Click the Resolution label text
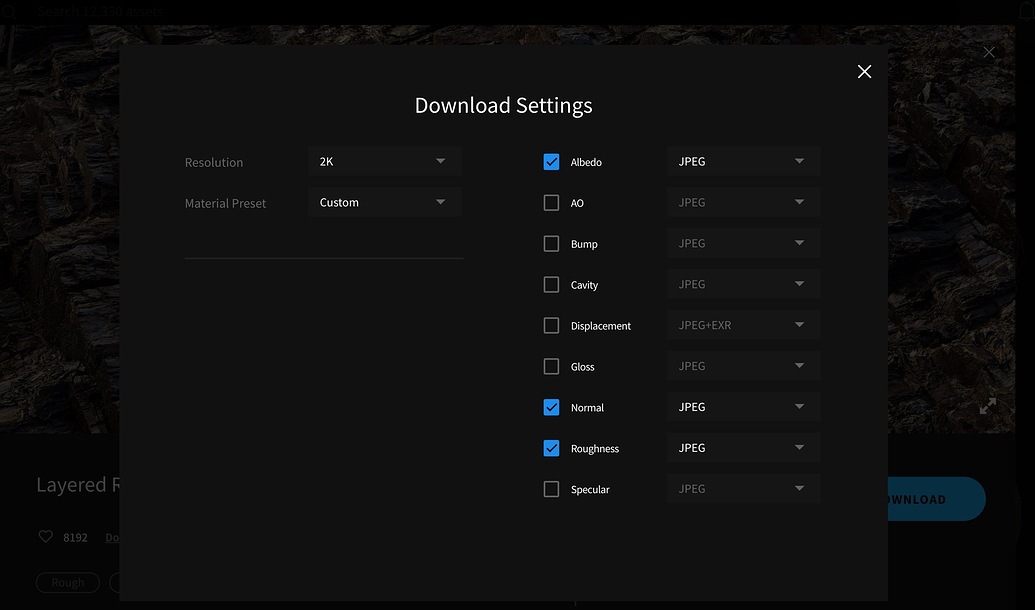This screenshot has width=1035, height=610. 214,162
